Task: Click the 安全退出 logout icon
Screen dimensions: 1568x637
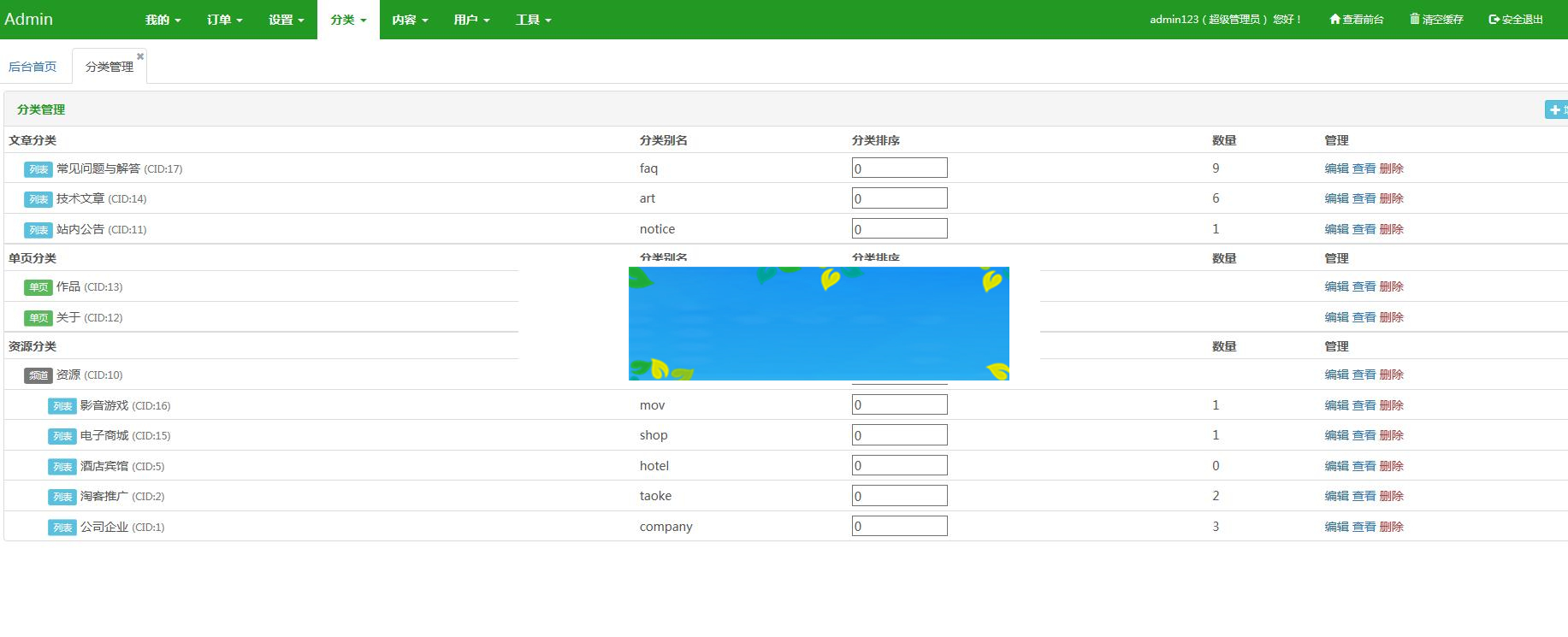Action: point(1494,20)
